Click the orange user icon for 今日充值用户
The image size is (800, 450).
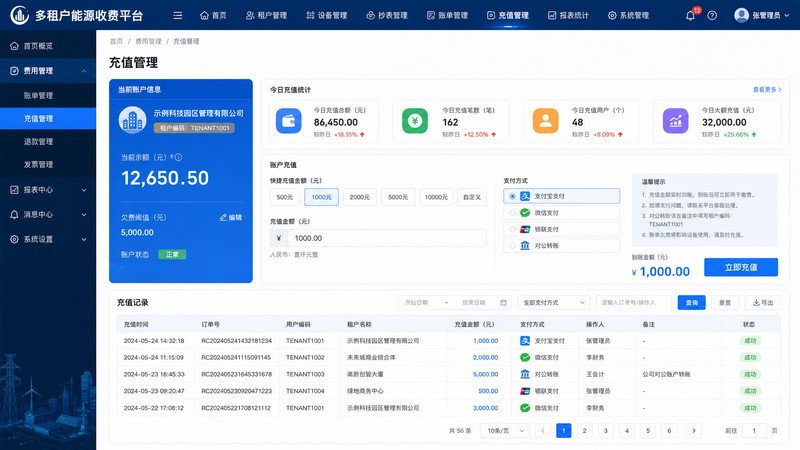tap(545, 121)
